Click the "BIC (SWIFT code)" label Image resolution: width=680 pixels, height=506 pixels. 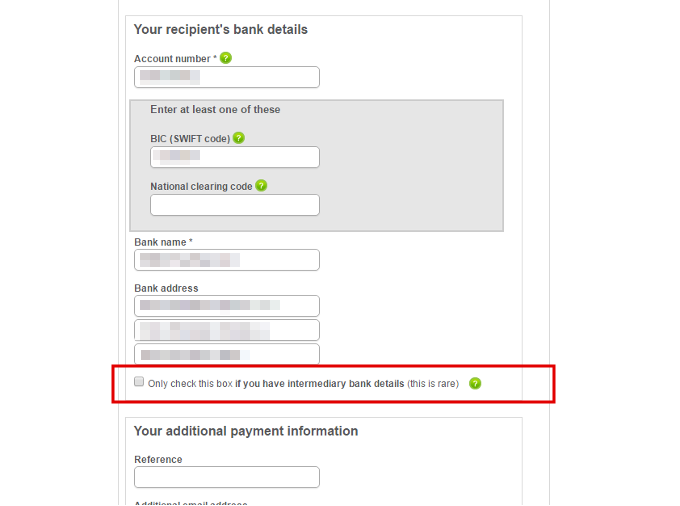coord(190,139)
